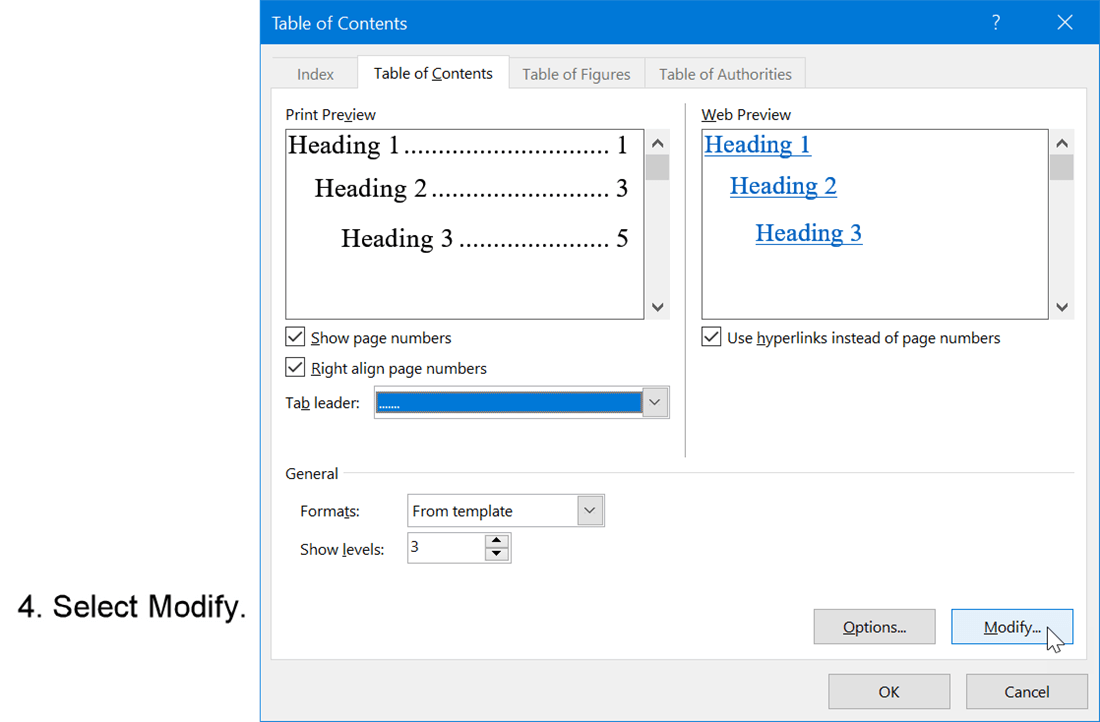The height and width of the screenshot is (722, 1100).
Task: Open the Tab leader dropdown
Action: [654, 402]
